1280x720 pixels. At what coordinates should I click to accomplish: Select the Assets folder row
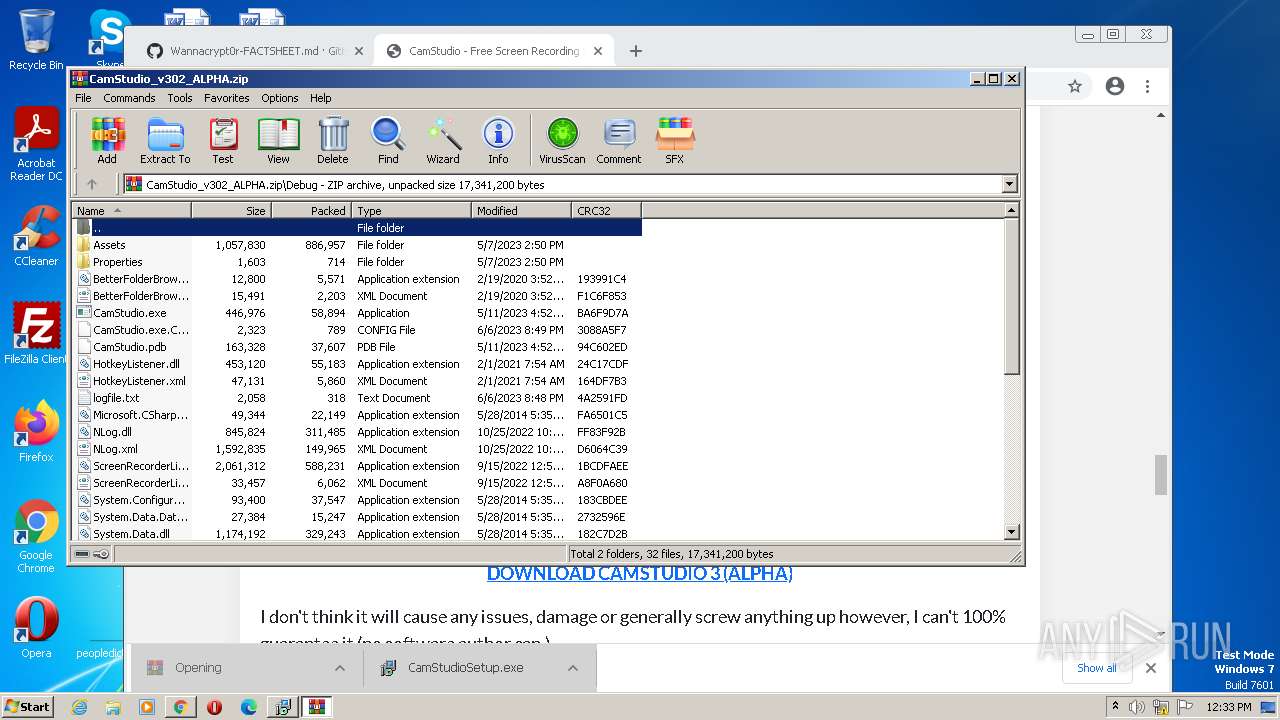coord(357,245)
